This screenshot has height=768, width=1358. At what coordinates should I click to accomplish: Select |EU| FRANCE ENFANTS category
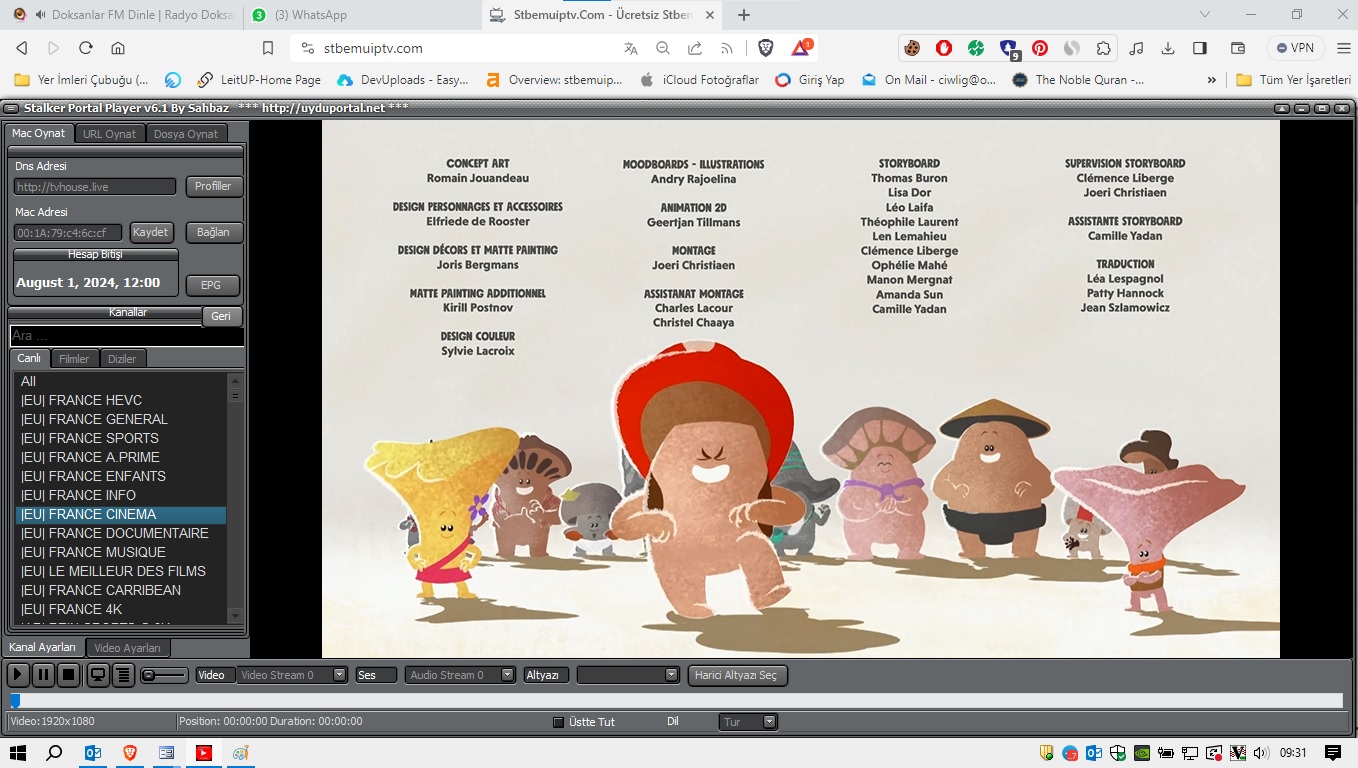point(120,476)
